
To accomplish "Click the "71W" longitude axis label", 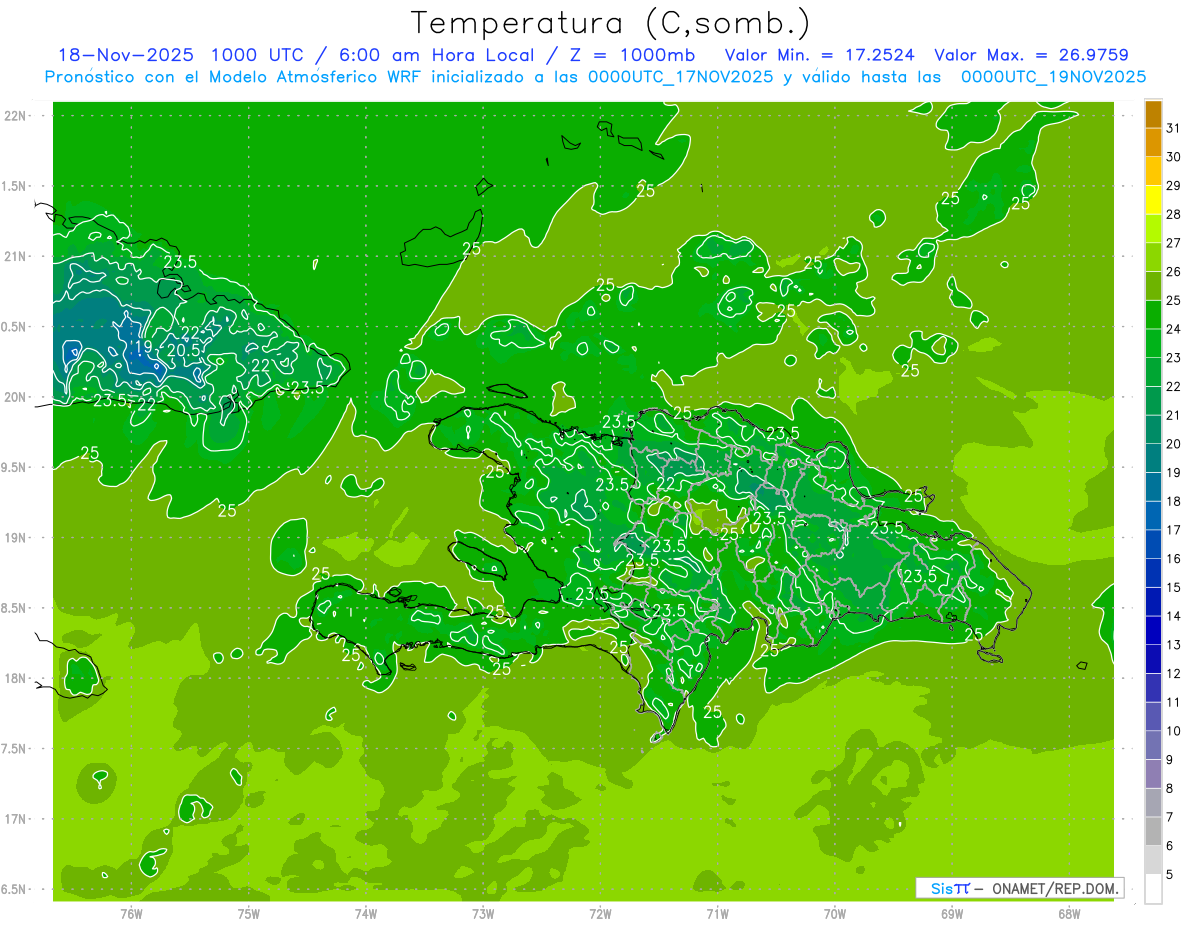I will [x=717, y=914].
